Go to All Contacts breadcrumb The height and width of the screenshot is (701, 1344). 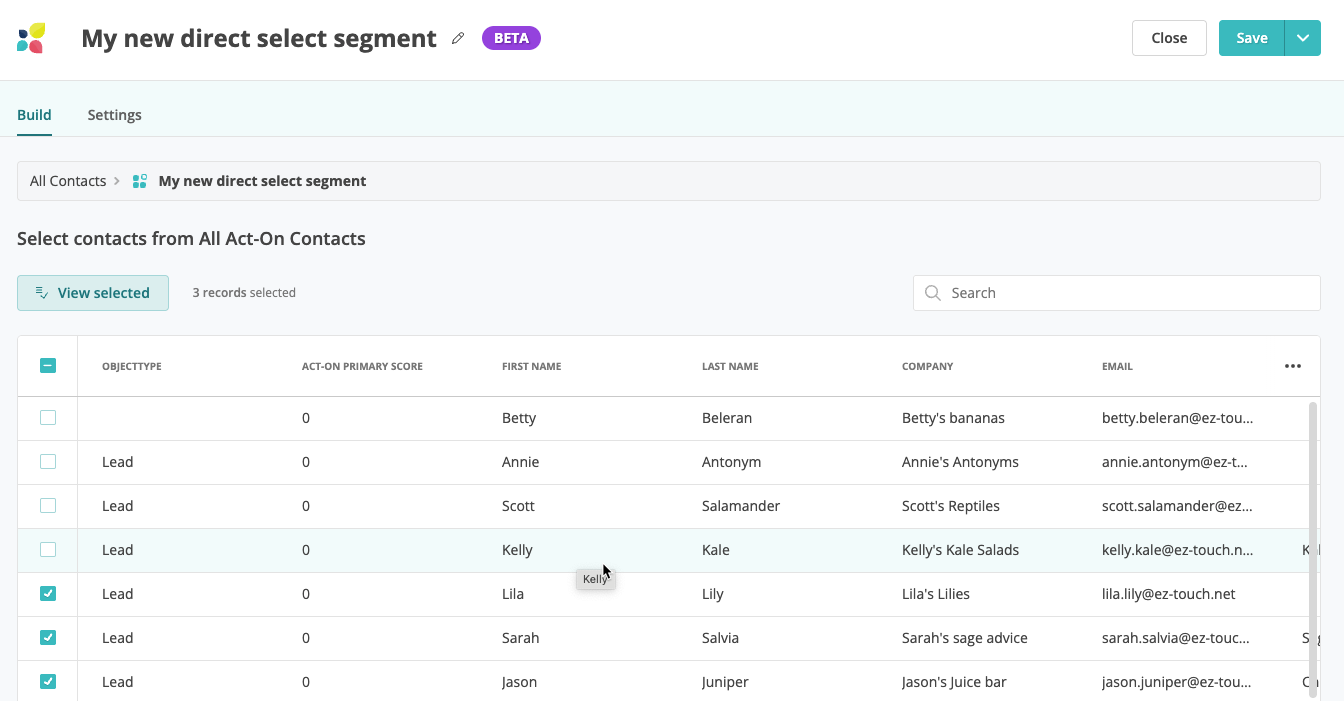(68, 181)
